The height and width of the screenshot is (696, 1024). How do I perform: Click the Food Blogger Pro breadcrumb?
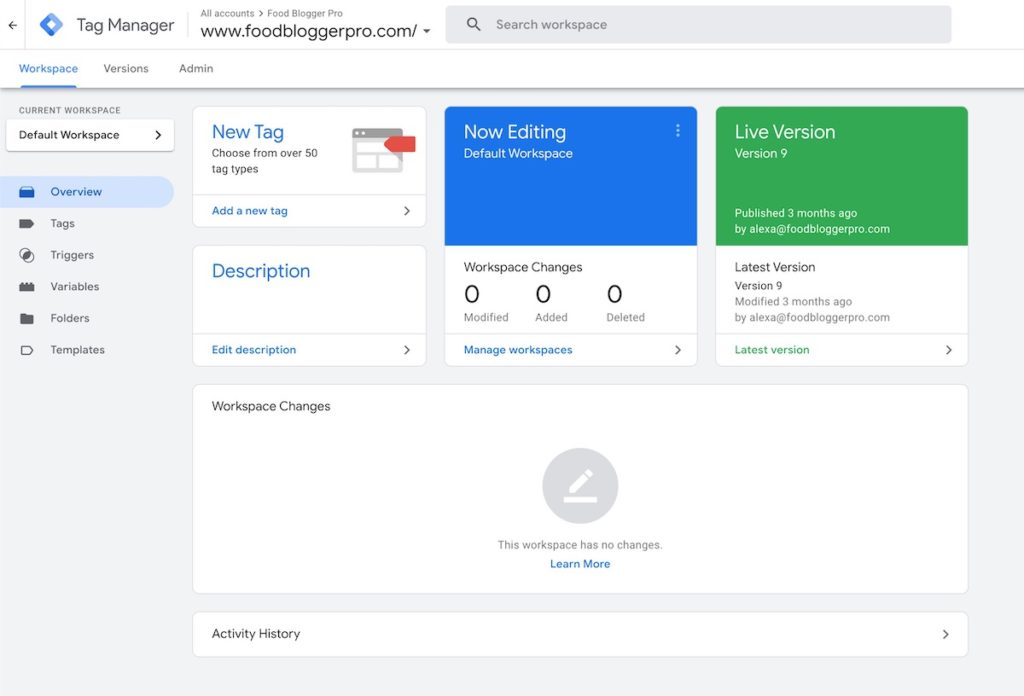pos(305,13)
